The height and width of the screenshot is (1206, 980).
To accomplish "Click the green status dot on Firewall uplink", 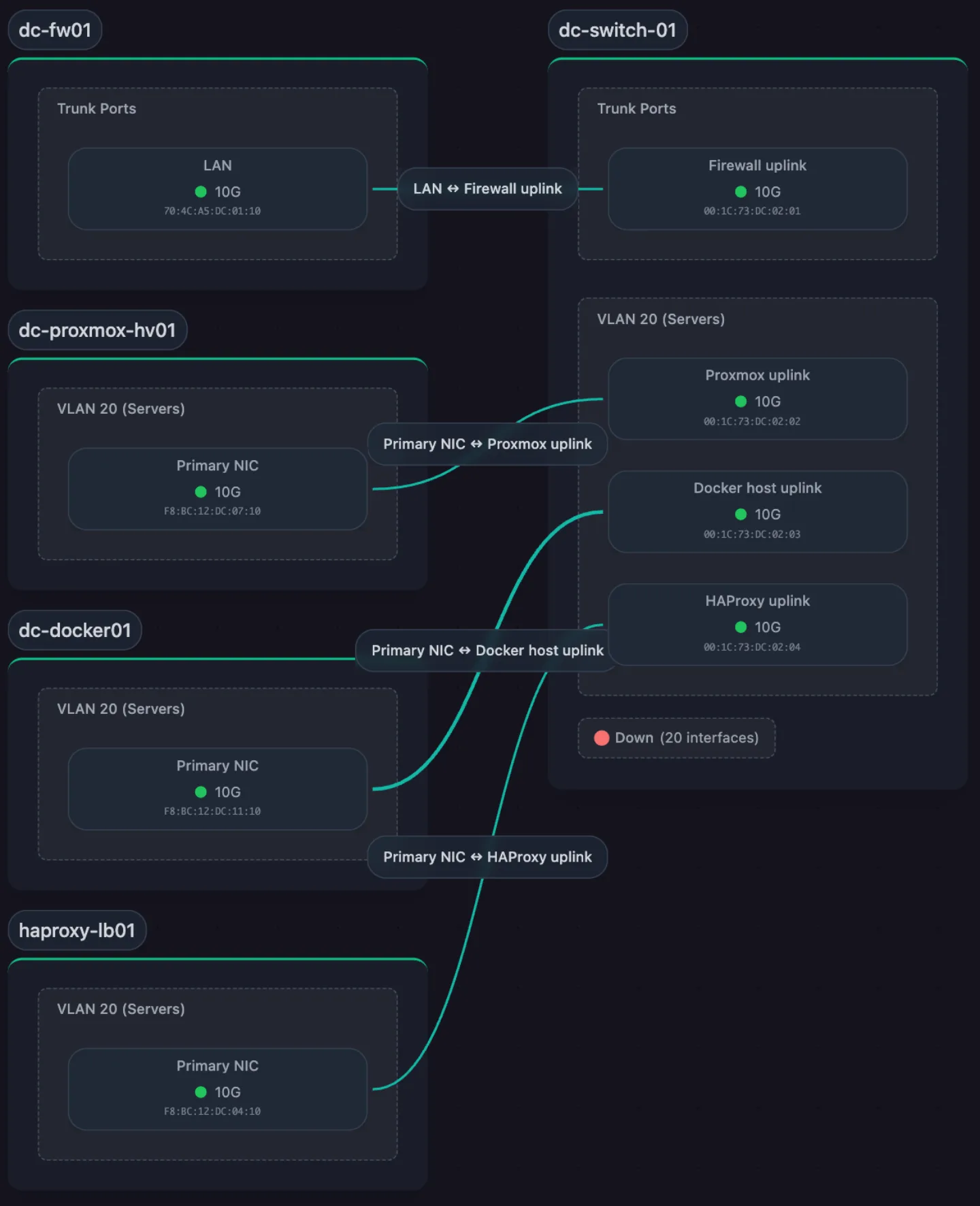I will click(x=740, y=192).
